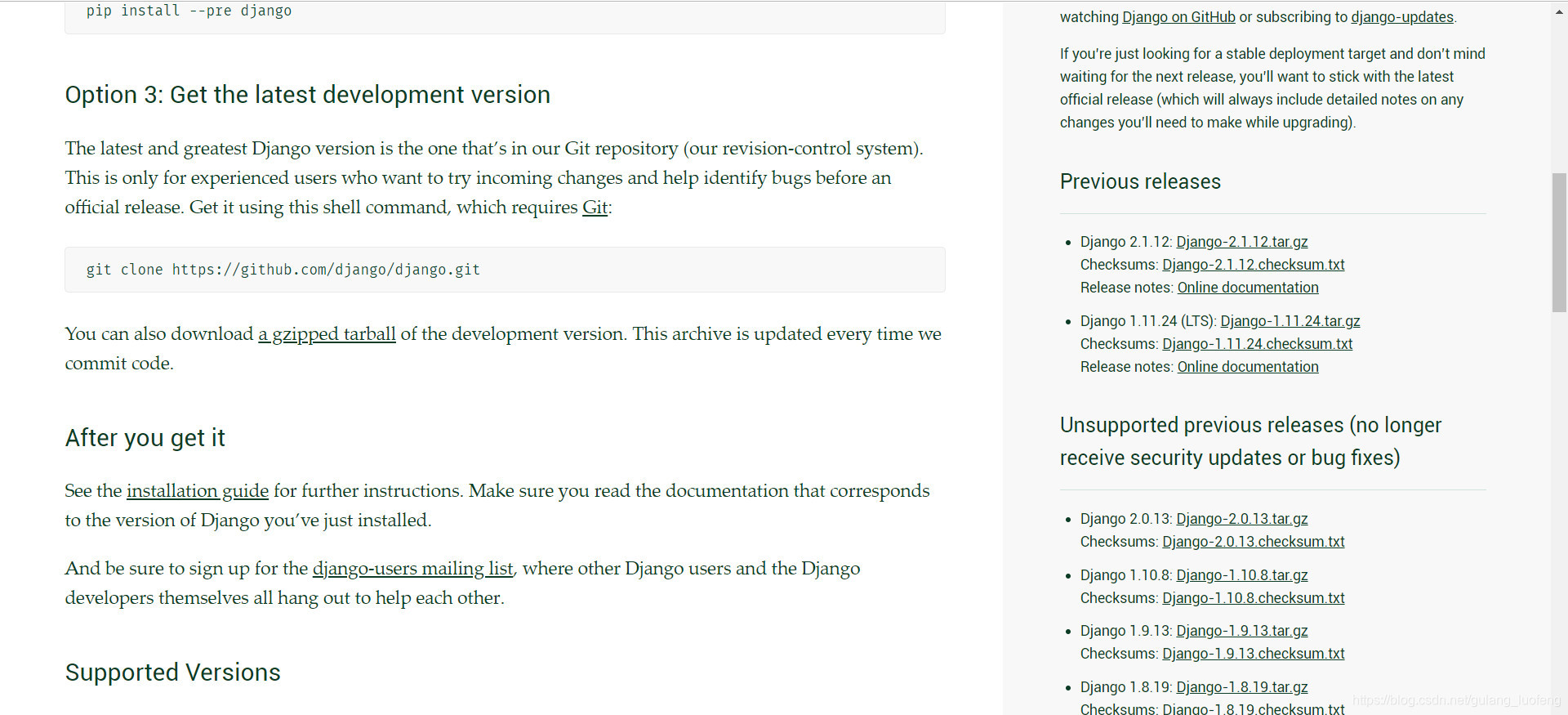Open django-users mailing list link

[413, 569]
